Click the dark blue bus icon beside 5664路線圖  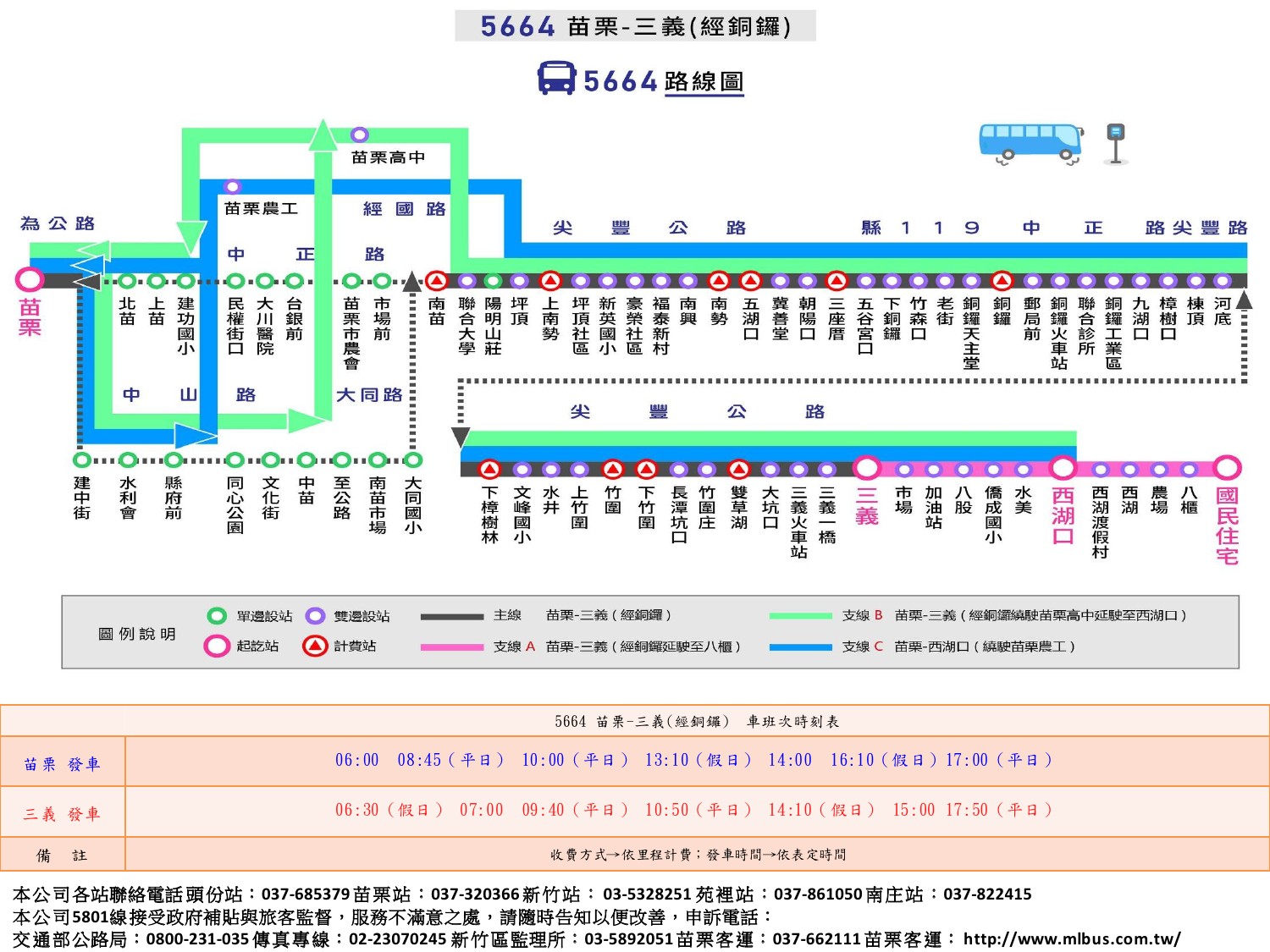556,78
